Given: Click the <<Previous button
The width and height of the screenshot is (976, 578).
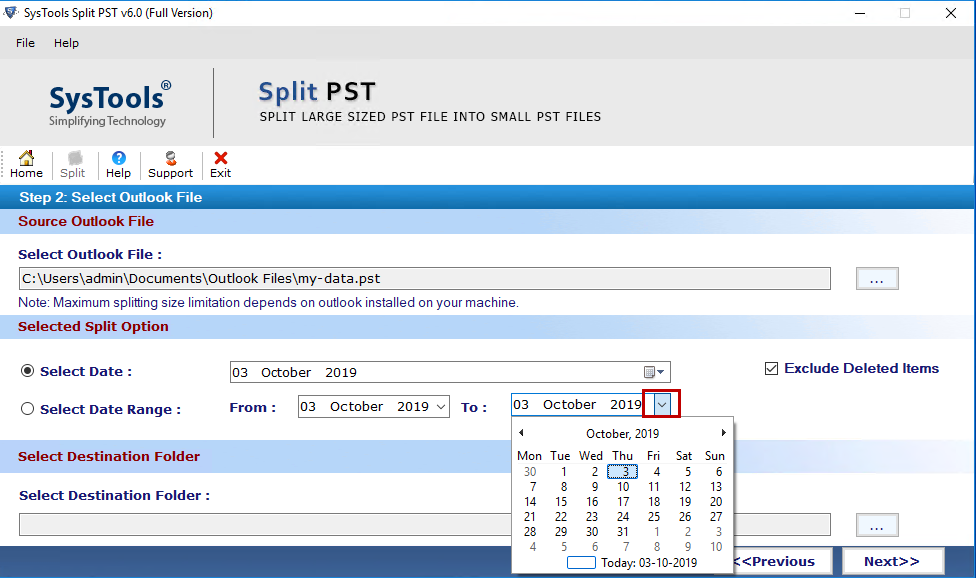Looking at the screenshot, I should pyautogui.click(x=782, y=561).
